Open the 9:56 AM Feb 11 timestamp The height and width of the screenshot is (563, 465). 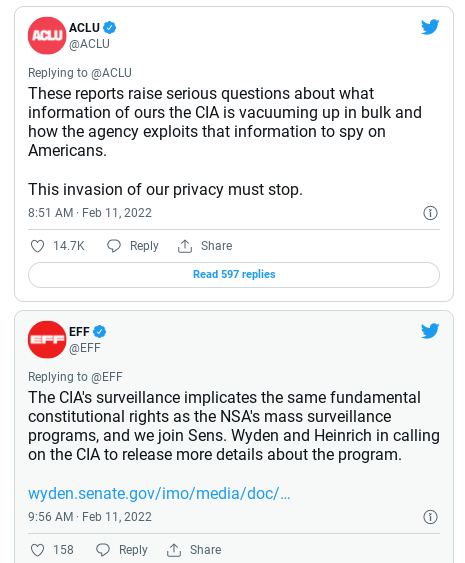pyautogui.click(x=90, y=517)
